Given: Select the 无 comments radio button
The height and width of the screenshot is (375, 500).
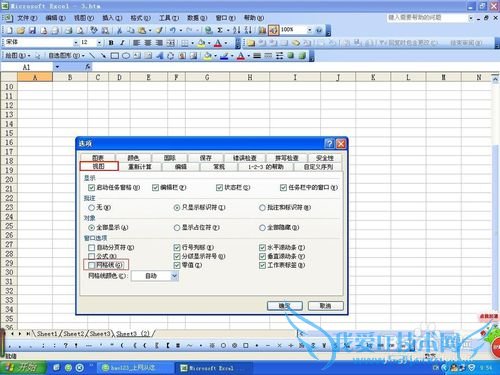Looking at the screenshot, I should 91,208.
